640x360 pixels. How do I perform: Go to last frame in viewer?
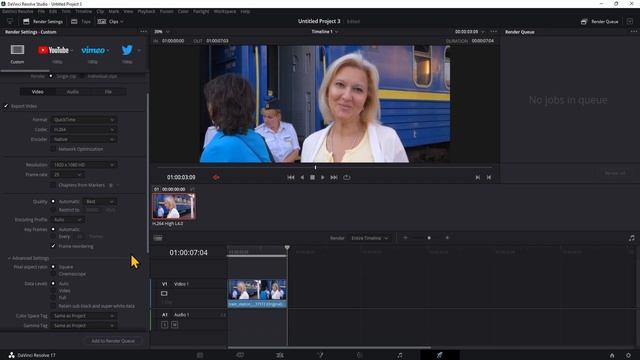(334, 178)
